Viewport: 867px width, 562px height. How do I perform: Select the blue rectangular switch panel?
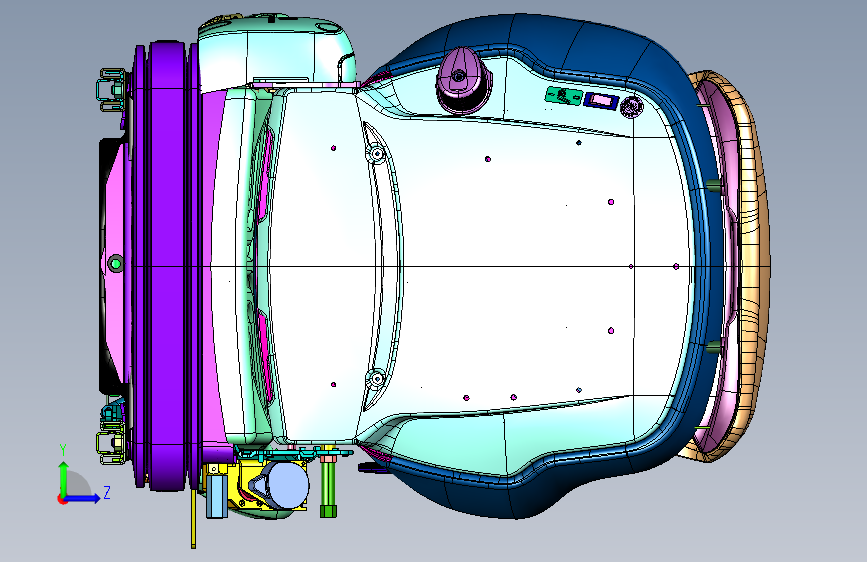602,101
